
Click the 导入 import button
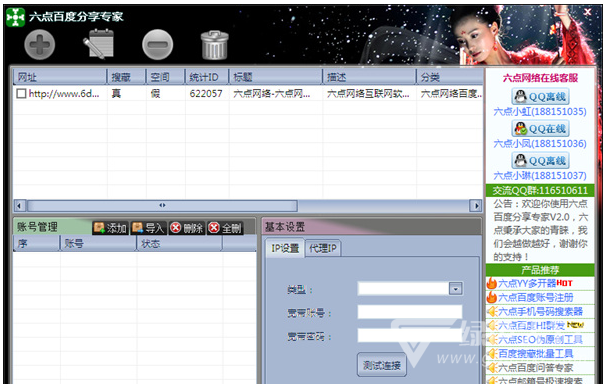[x=149, y=228]
